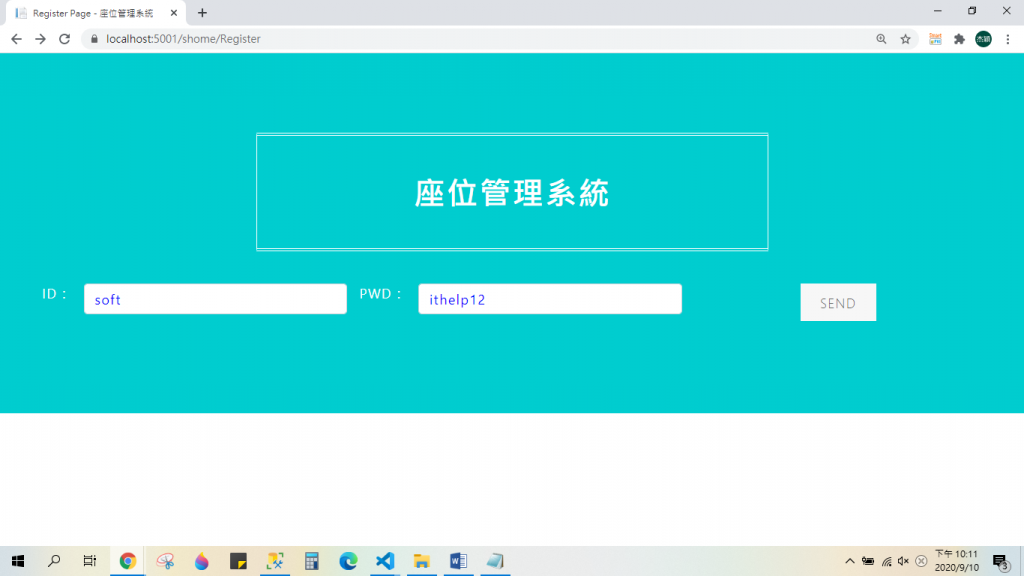Restore down the Chrome window
Screen dimensions: 1024x576
click(972, 11)
